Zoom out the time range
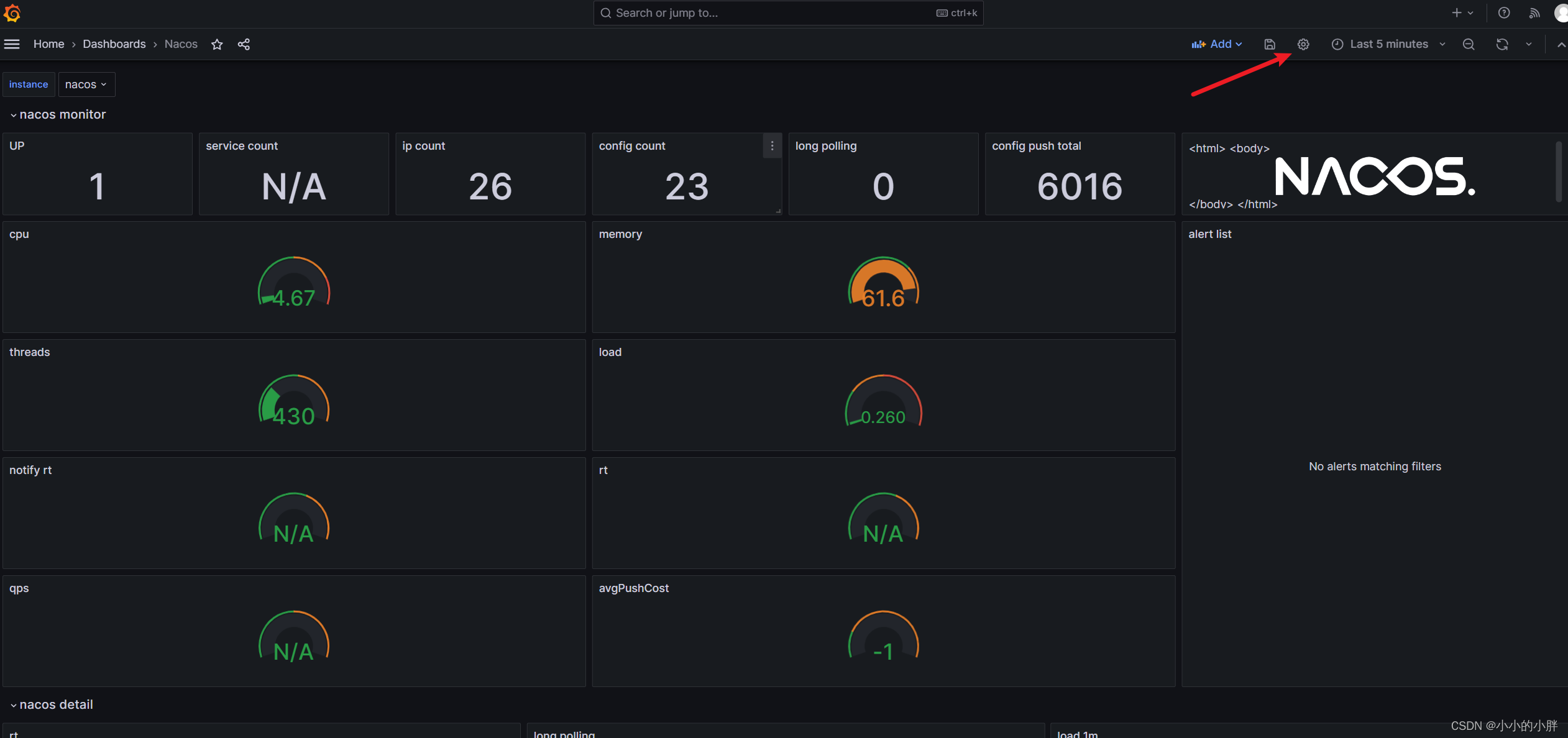Screen dimensions: 1568x738 click(1469, 44)
